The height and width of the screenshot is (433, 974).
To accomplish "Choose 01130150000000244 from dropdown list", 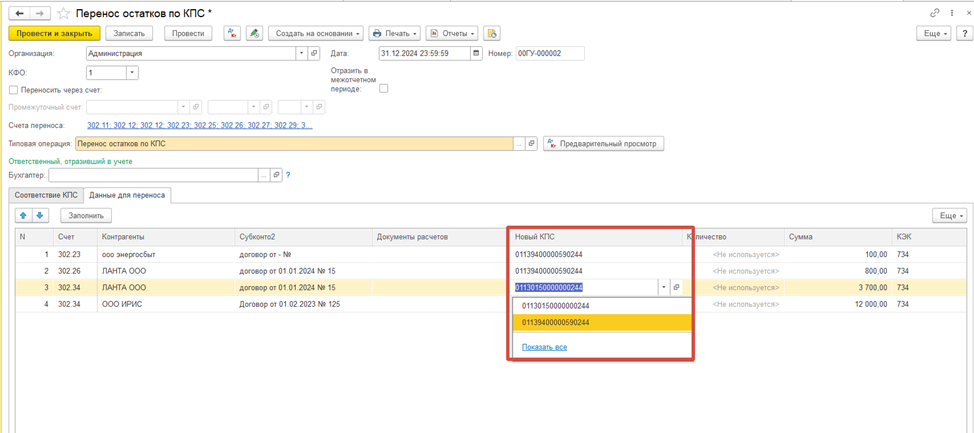I will 602,306.
